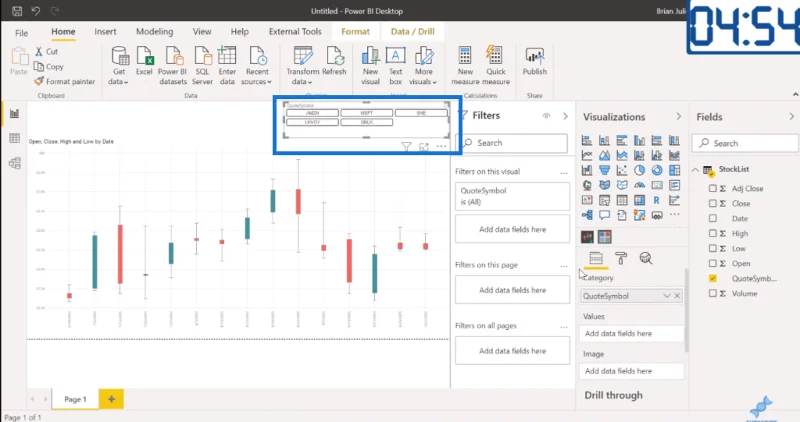Select the Chiclet Slicer custom visual icon
Screen dimensions: 800x422
605,237
